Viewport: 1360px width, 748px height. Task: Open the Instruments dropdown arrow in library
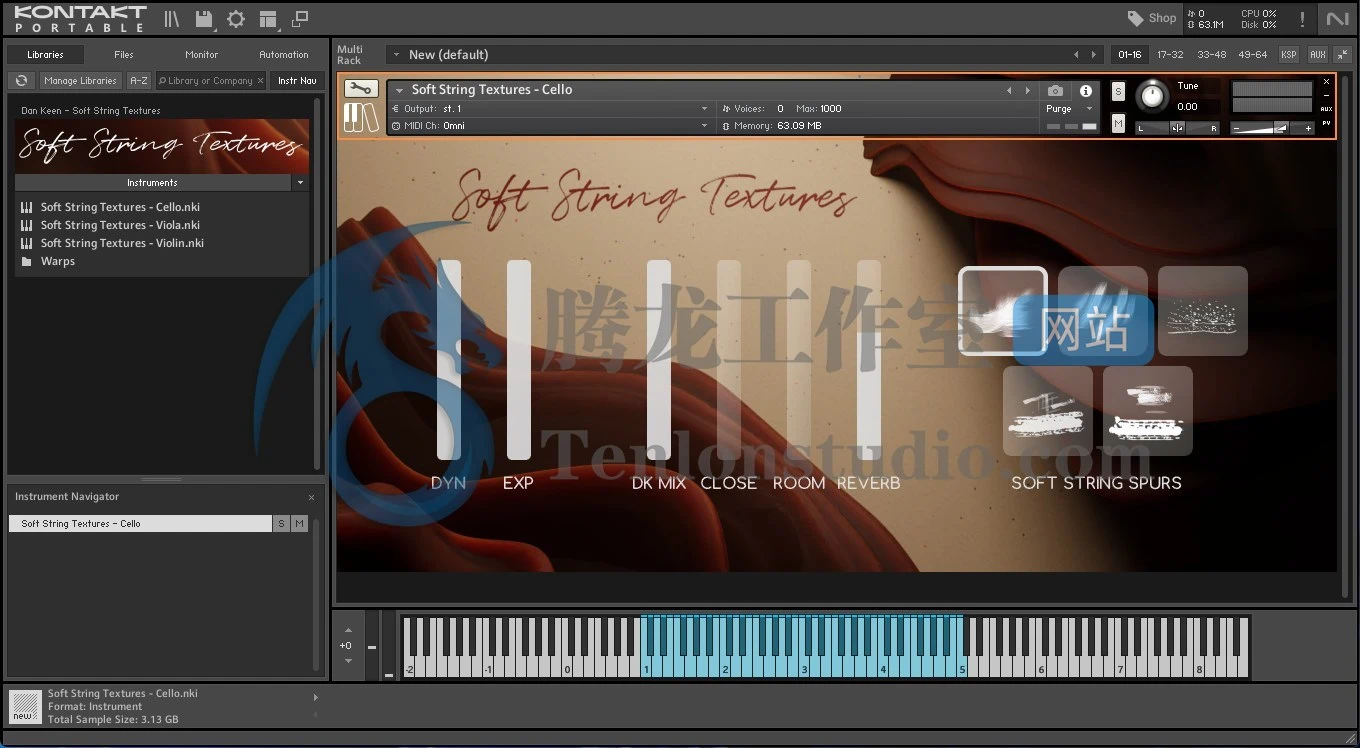(300, 183)
